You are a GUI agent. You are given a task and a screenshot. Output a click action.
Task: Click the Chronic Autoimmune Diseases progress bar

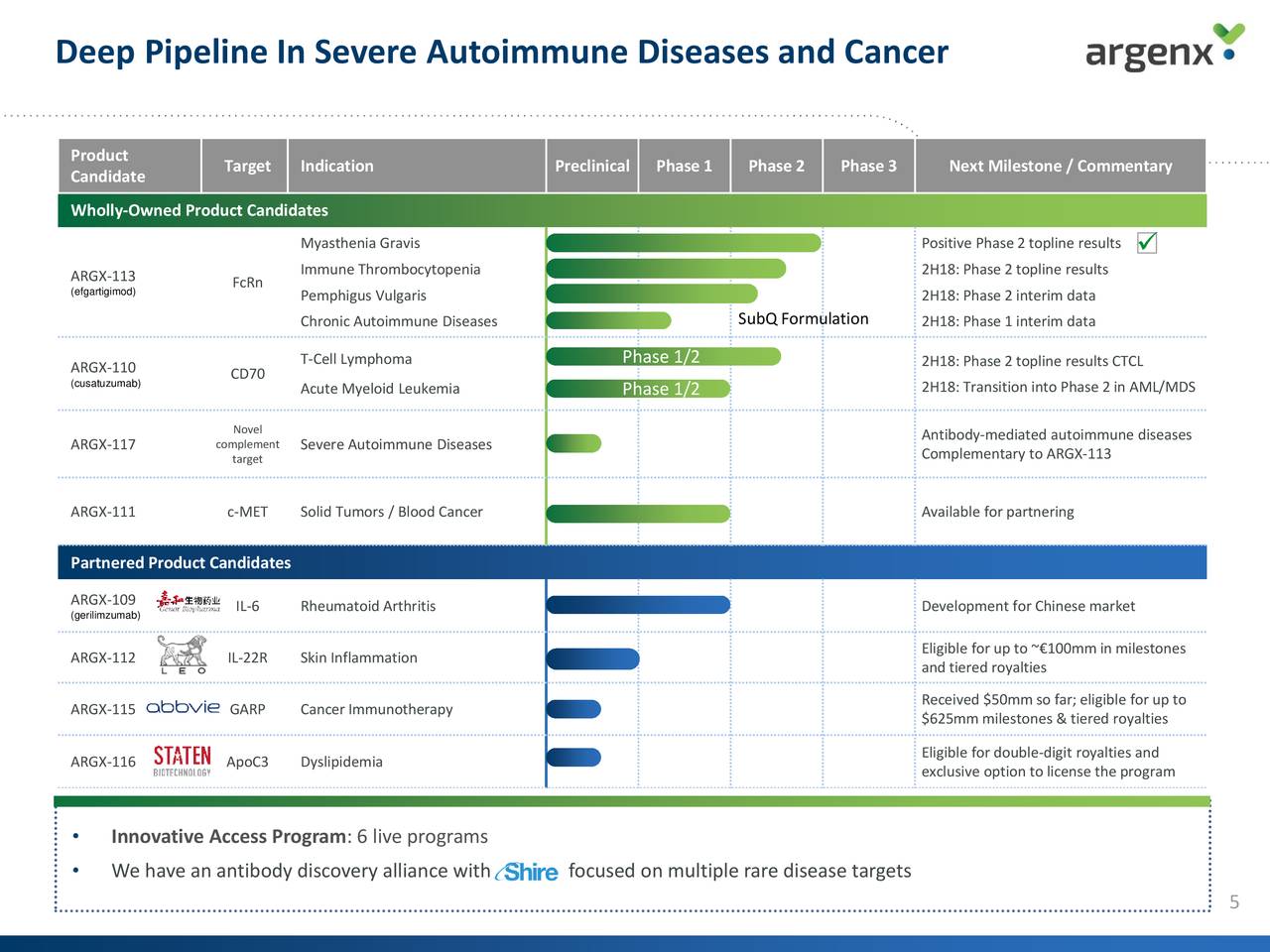(x=609, y=320)
